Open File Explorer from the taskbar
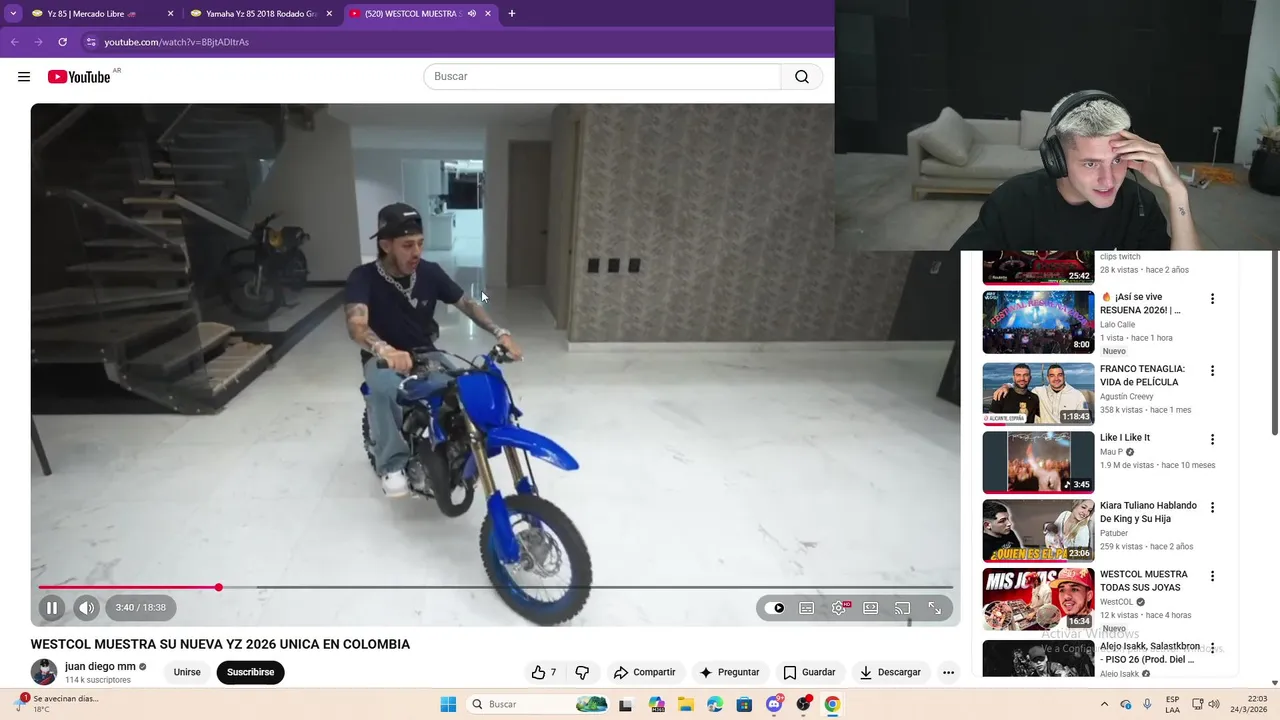The width and height of the screenshot is (1280, 720). click(x=686, y=704)
